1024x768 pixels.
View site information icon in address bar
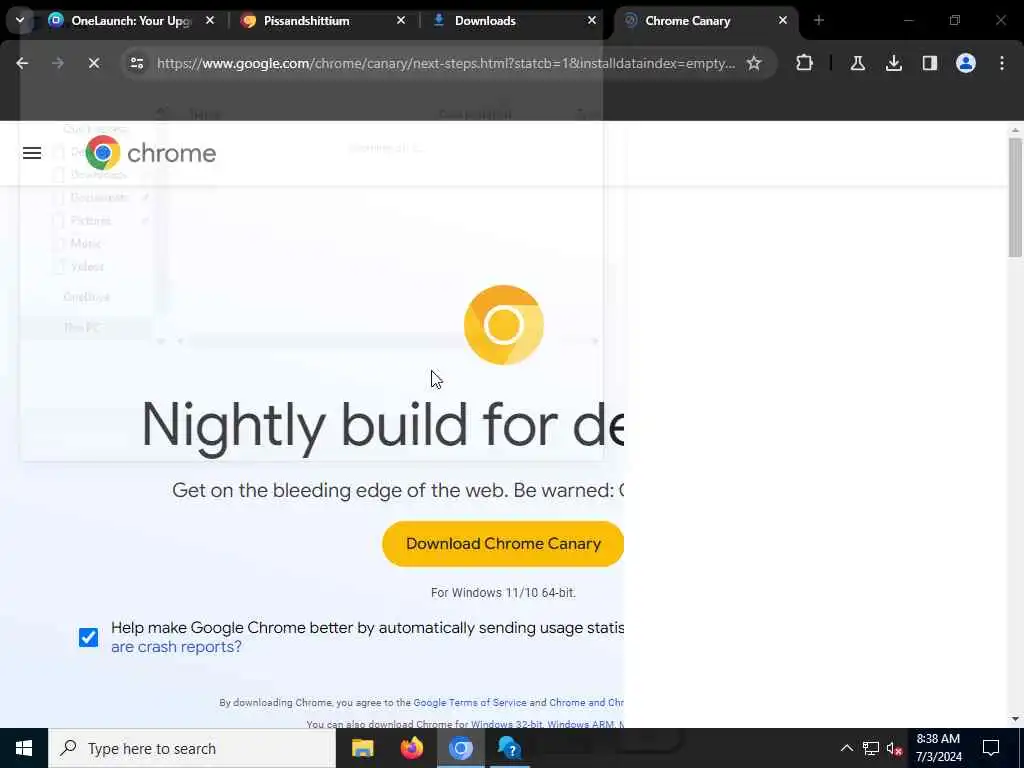coord(136,63)
